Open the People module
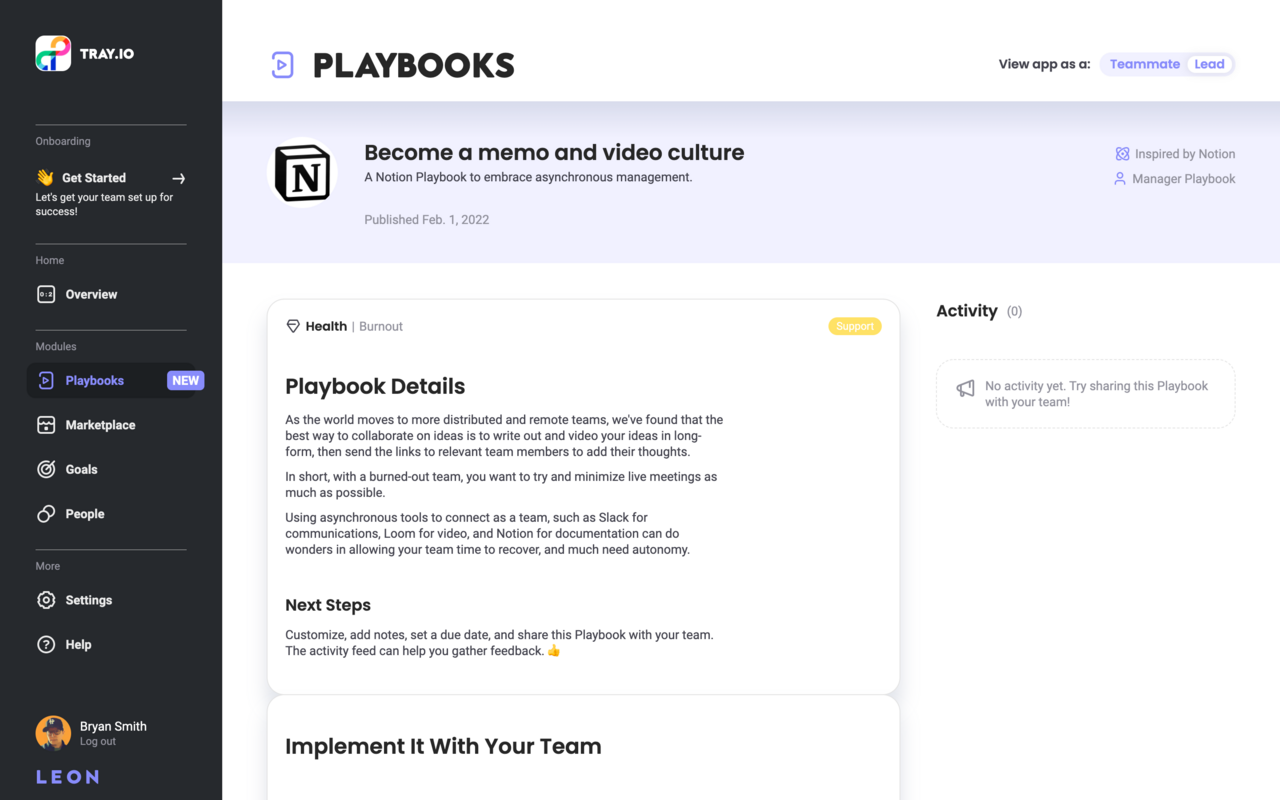The width and height of the screenshot is (1280, 800). tap(85, 513)
